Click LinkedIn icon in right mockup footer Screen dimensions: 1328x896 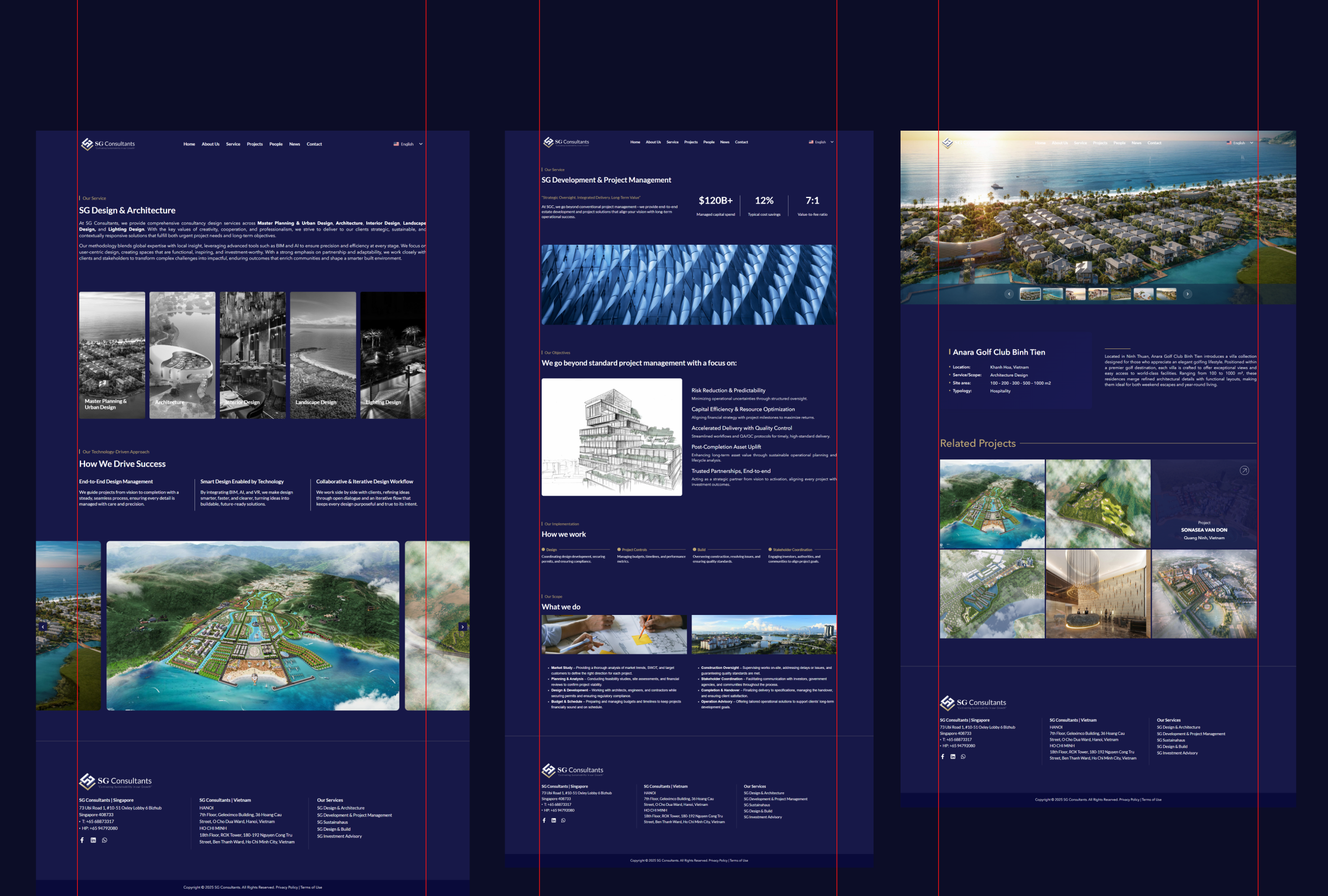[x=952, y=757]
